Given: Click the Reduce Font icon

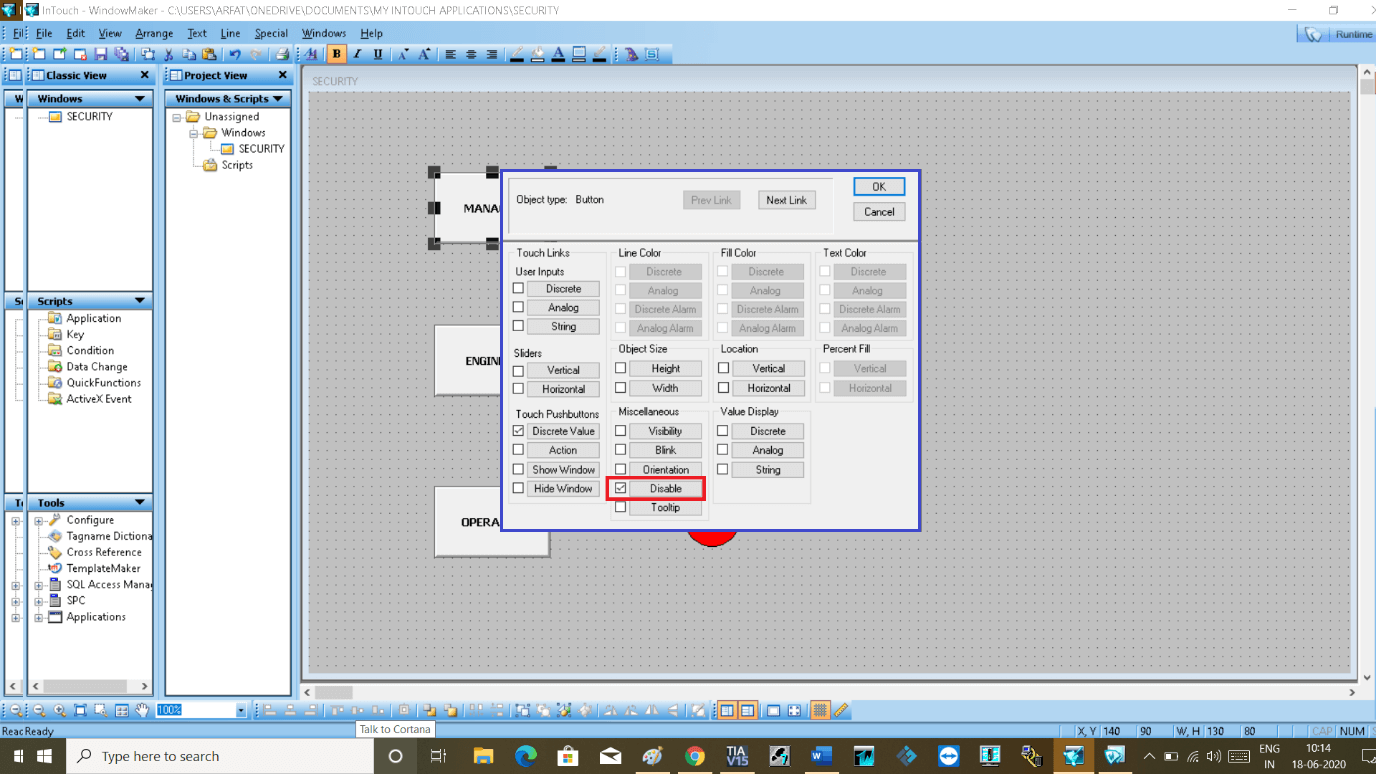Looking at the screenshot, I should [x=402, y=54].
